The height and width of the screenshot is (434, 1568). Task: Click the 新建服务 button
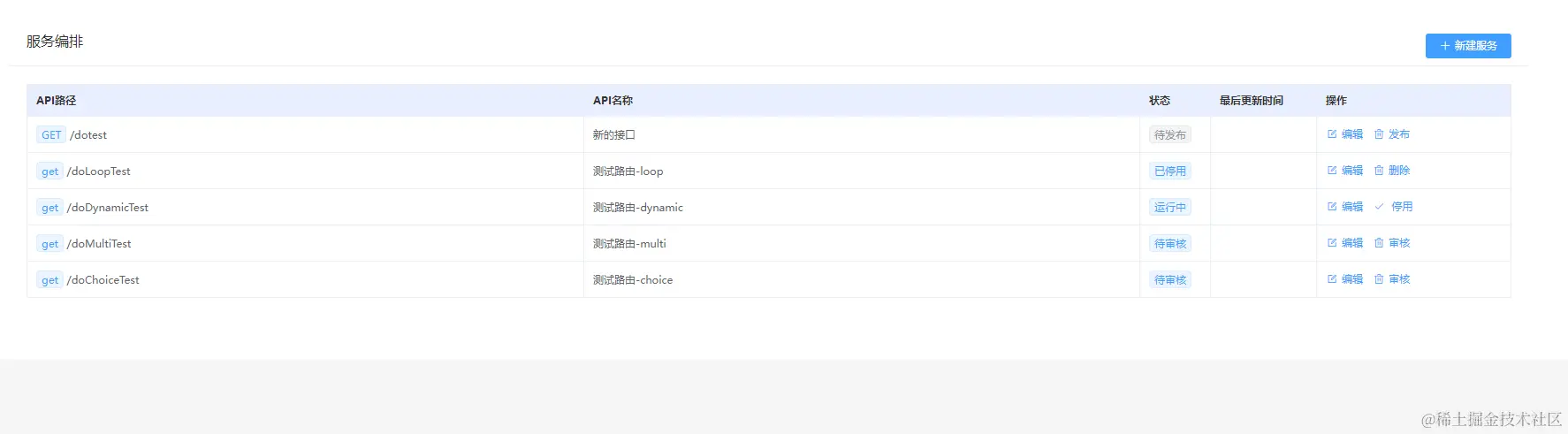click(1467, 46)
